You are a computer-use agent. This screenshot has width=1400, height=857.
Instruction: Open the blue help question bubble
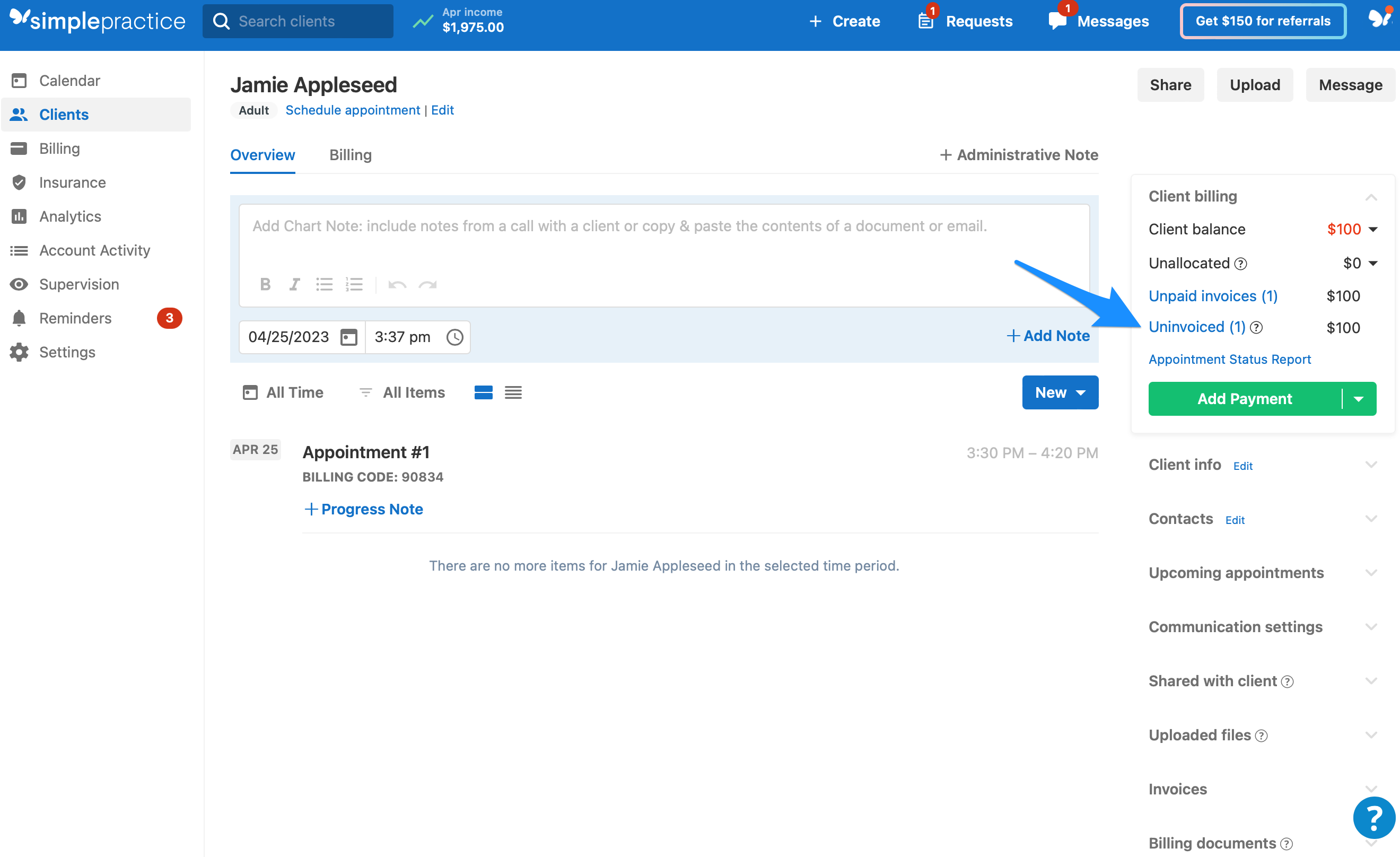[x=1374, y=818]
